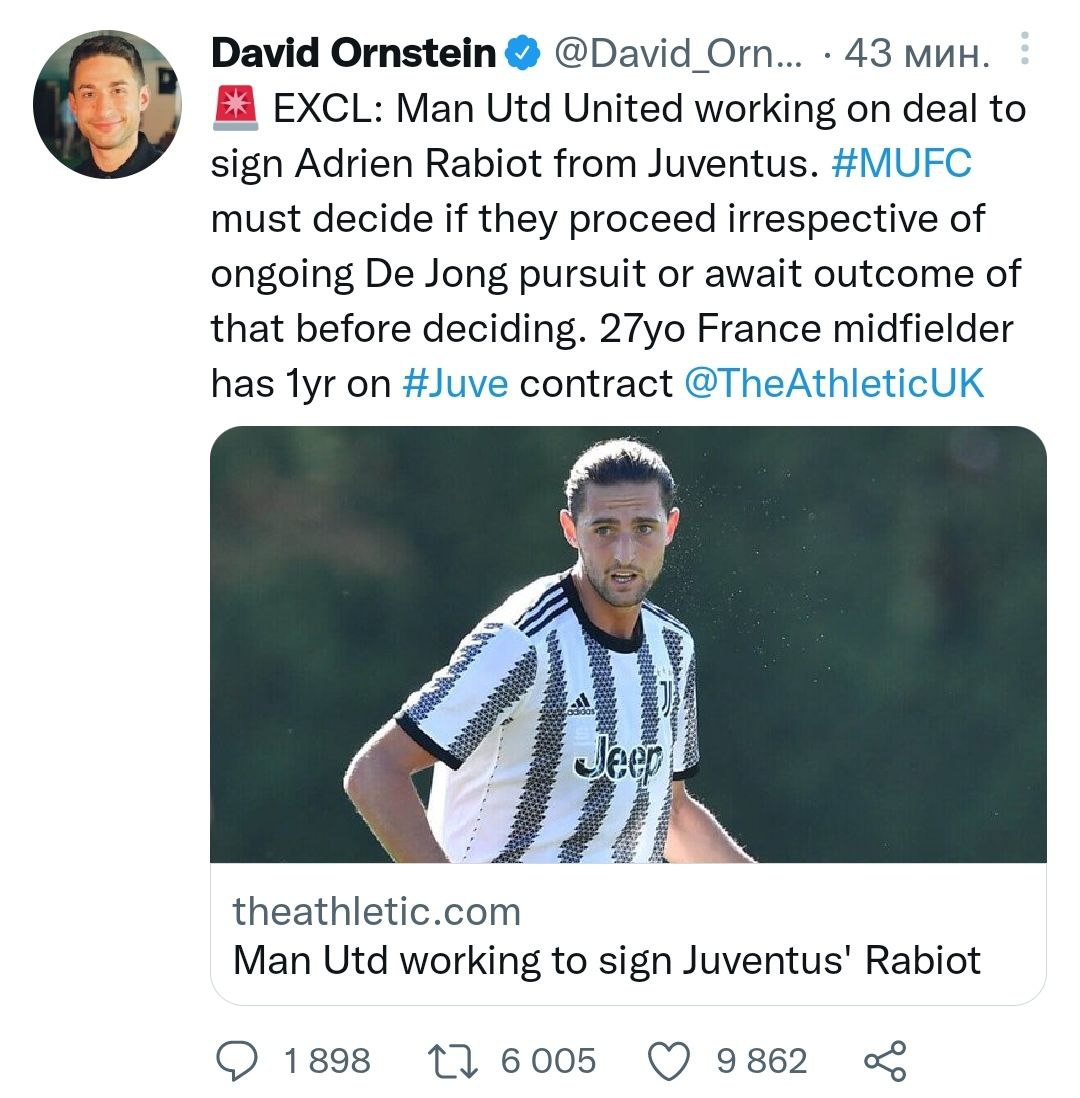Click the reply speech bubble icon
1080x1098 pixels.
pyautogui.click(x=237, y=1061)
